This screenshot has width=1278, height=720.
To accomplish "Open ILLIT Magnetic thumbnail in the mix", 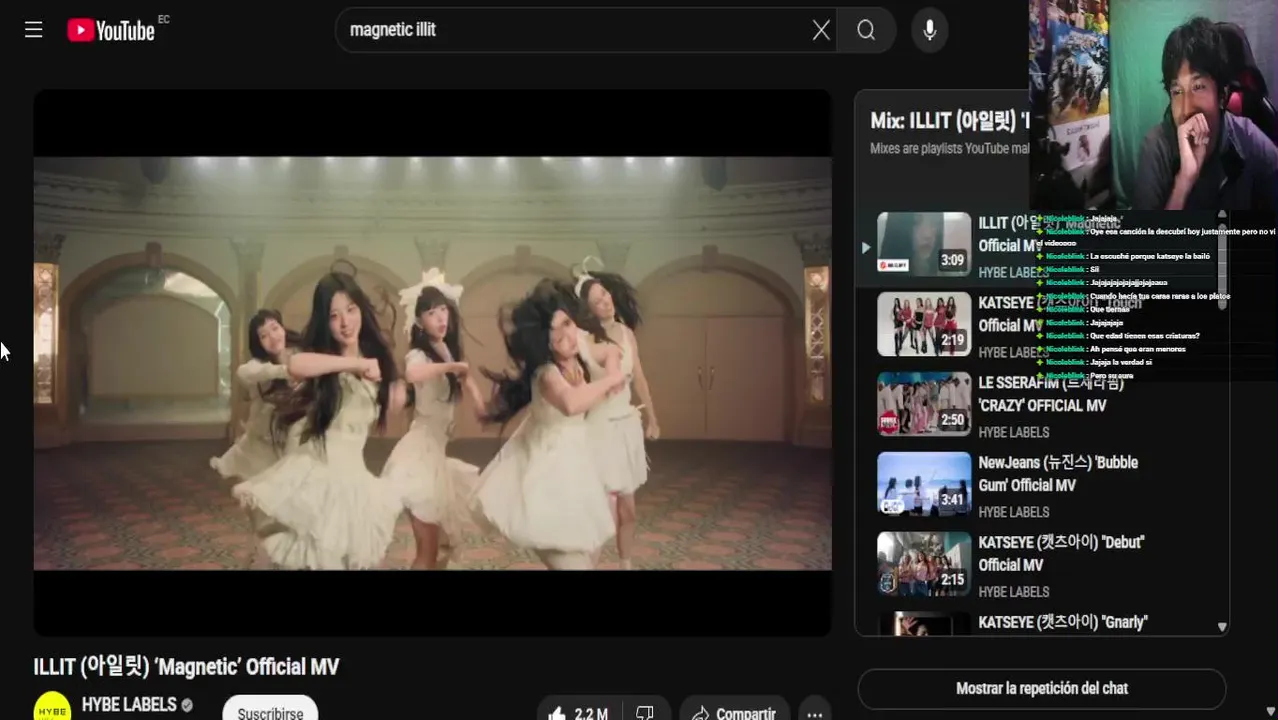I will pos(924,244).
